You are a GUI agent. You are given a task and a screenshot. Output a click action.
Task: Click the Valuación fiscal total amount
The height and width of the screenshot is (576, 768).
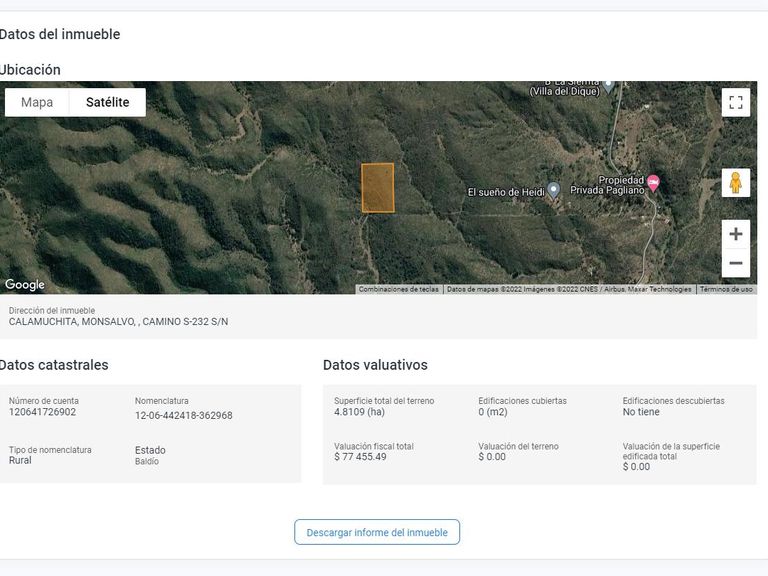[360, 457]
